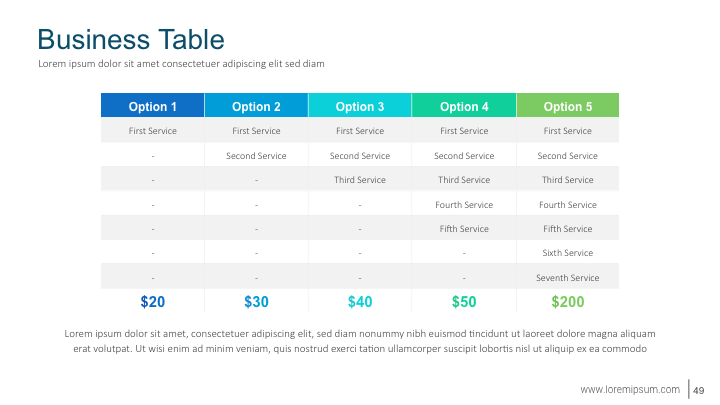
Task: Click the $200 price
Action: [x=567, y=301]
